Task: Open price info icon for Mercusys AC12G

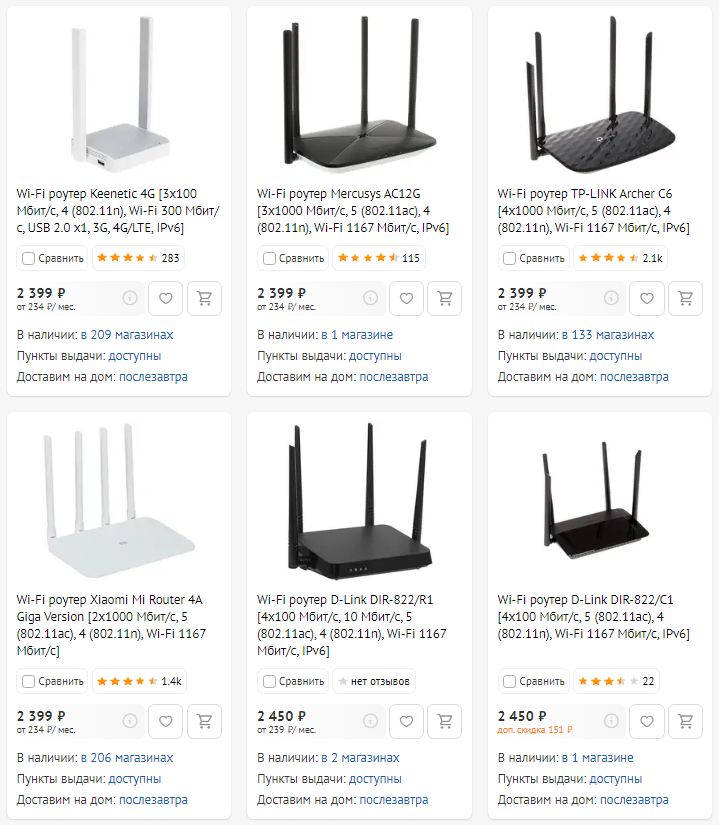Action: pyautogui.click(x=370, y=298)
